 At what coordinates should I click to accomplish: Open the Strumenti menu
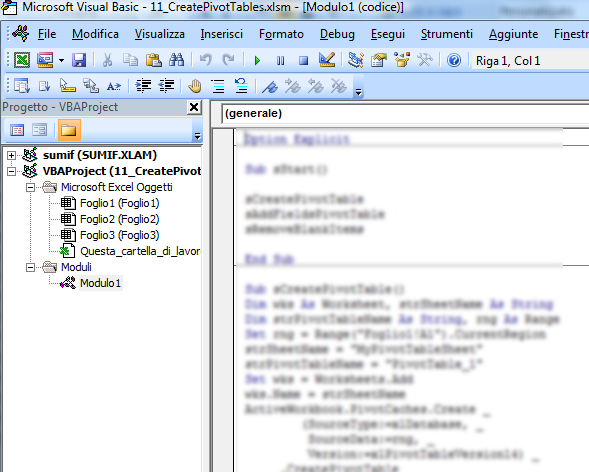(x=447, y=34)
